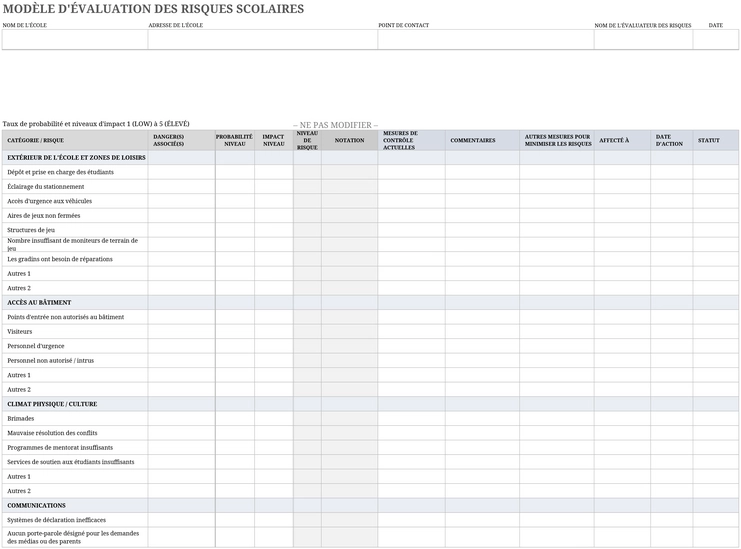Viewport: 741px width, 549px height.
Task: Select the NOTATION column header
Action: [349, 140]
